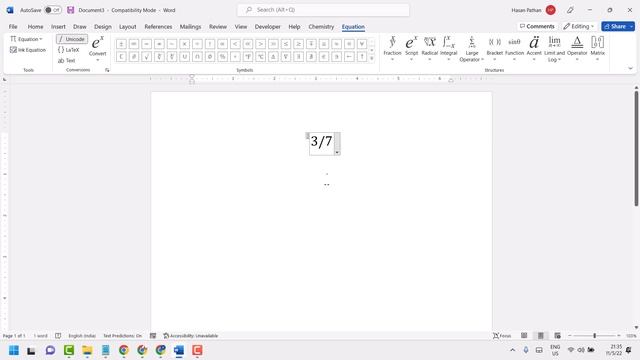The image size is (640, 360).
Task: Insert the less-than symbol
Action: click(x=236, y=44)
